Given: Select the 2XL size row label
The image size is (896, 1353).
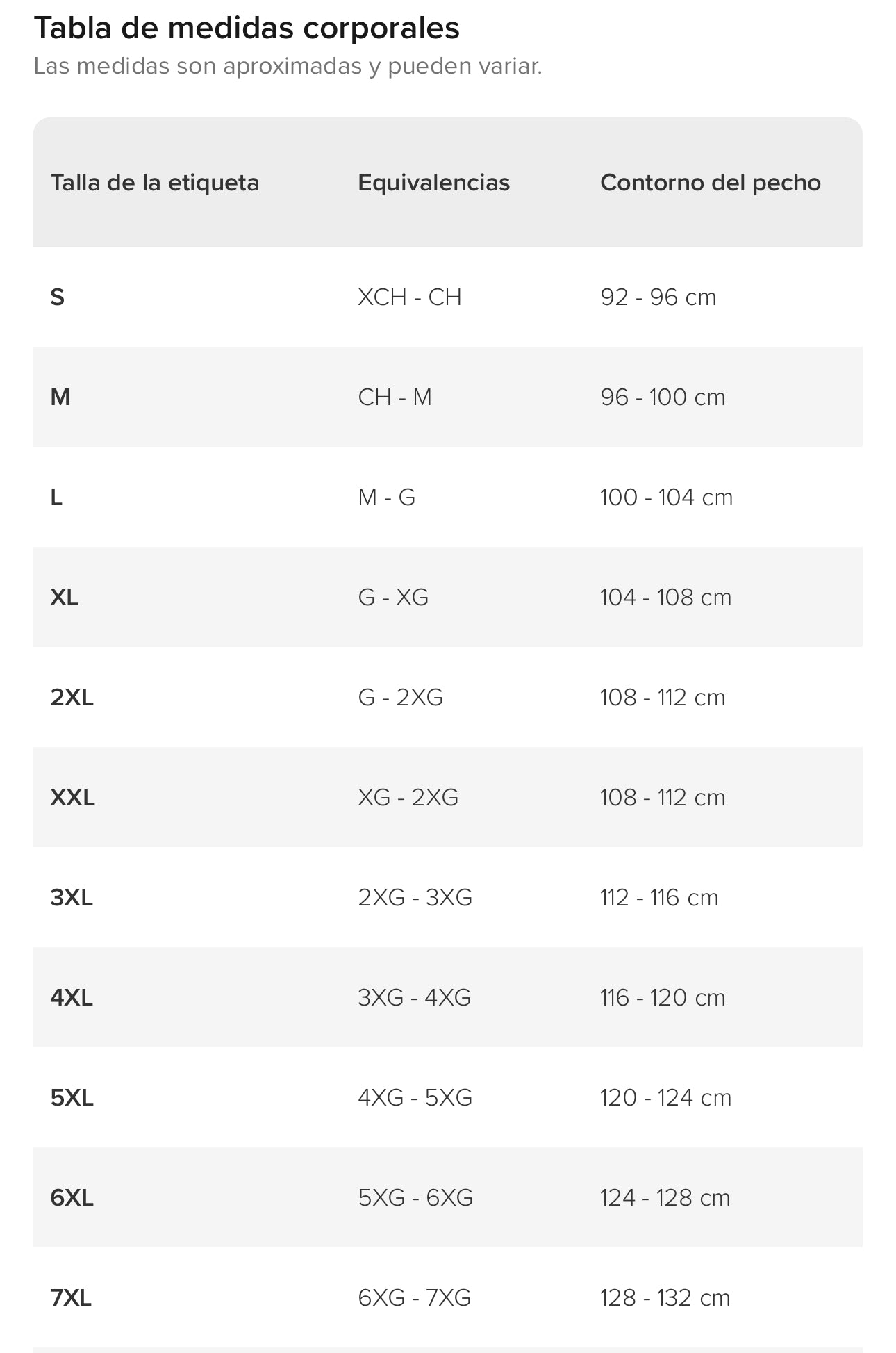Looking at the screenshot, I should tap(72, 698).
